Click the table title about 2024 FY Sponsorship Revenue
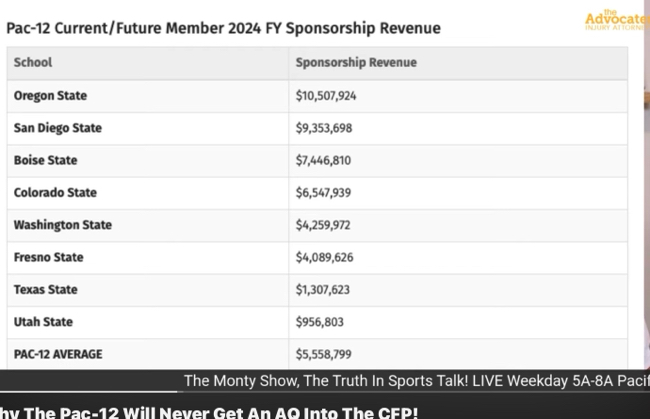 [x=223, y=28]
